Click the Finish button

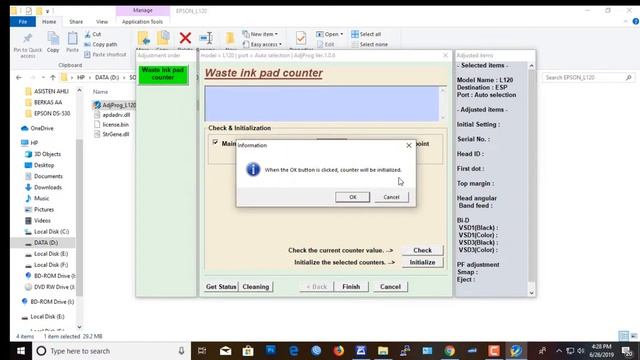tap(351, 287)
